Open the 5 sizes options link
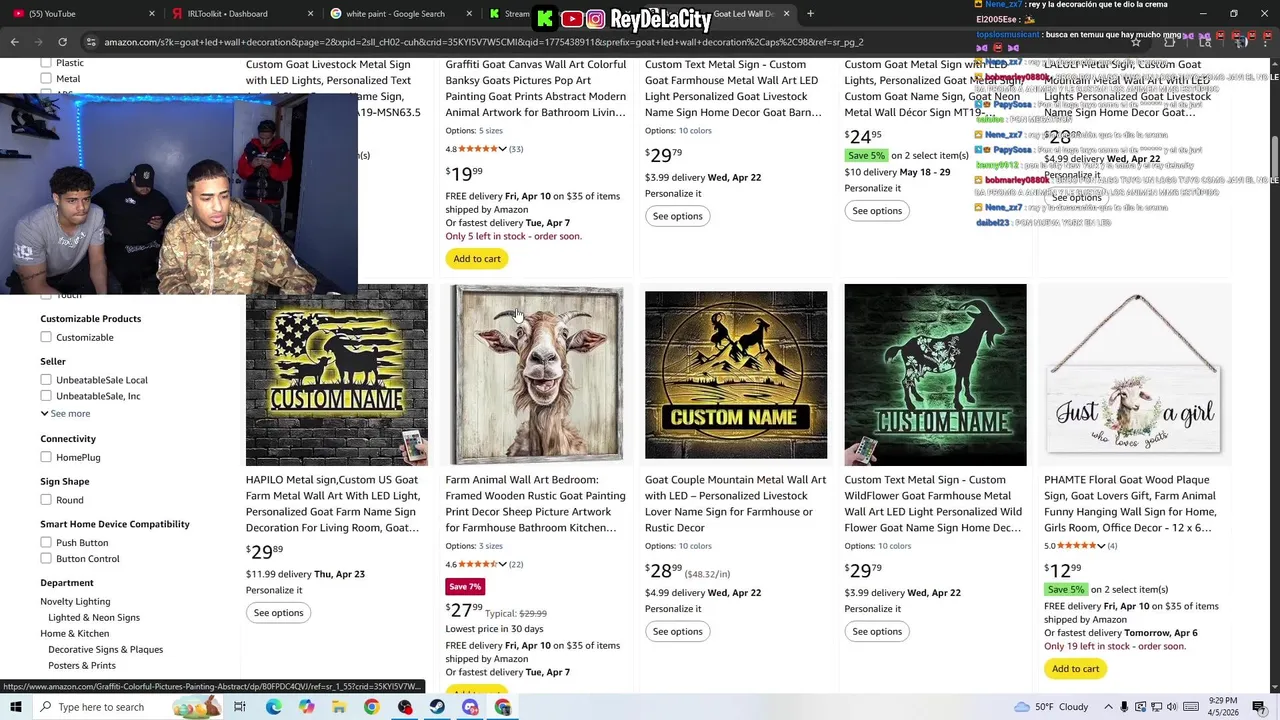 491,131
